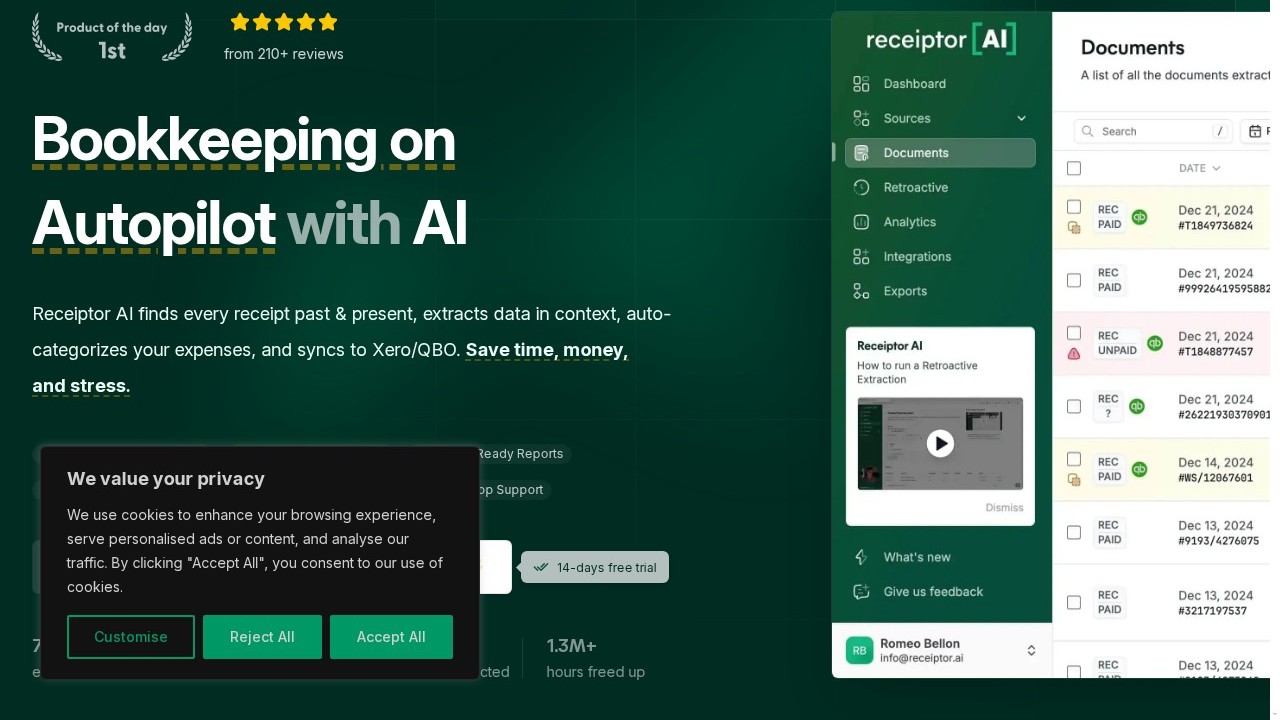Click the What's new lightning icon
1280x720 pixels.
coord(861,557)
